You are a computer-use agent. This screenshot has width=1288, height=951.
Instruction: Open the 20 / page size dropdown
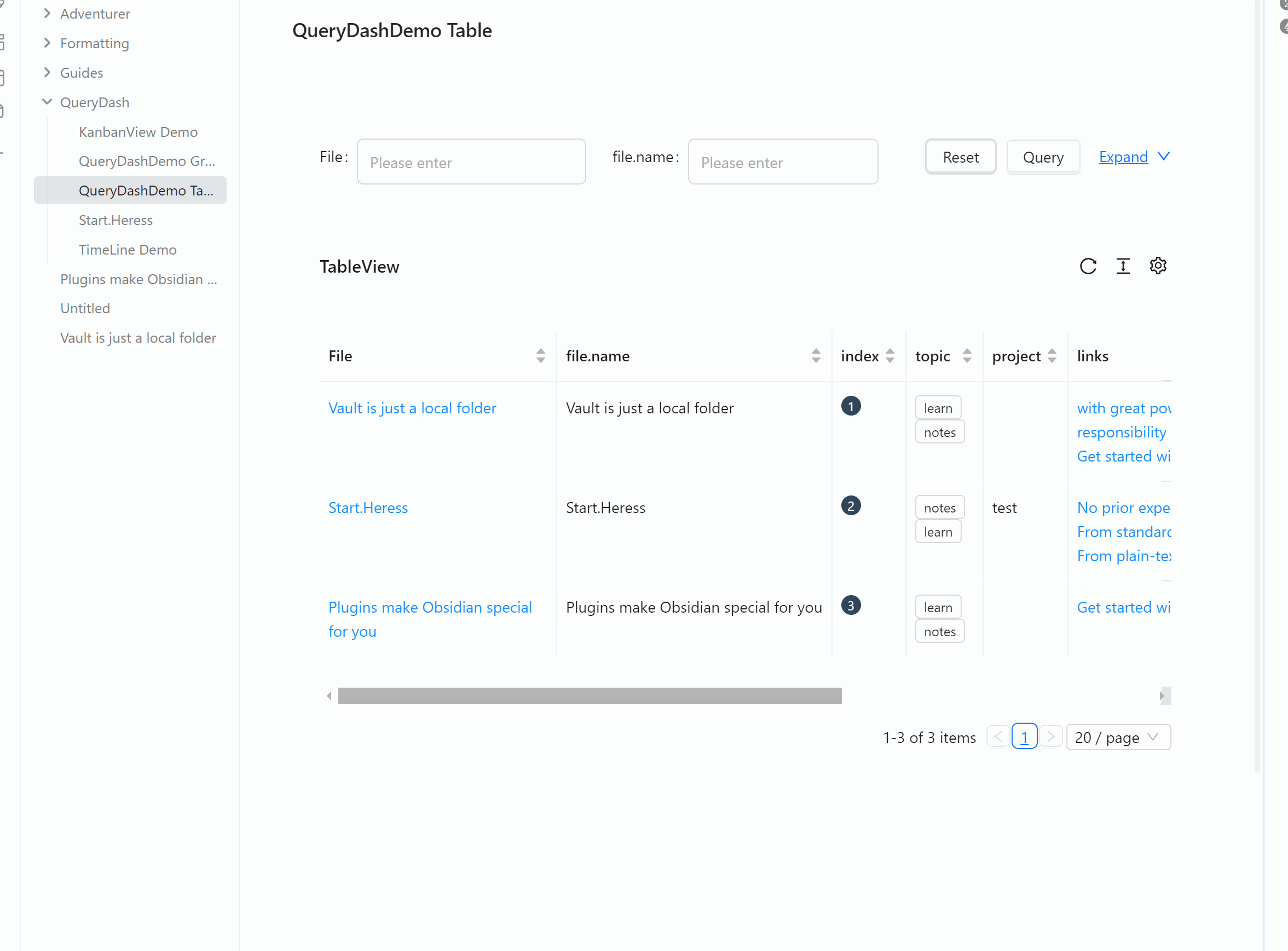click(x=1118, y=737)
